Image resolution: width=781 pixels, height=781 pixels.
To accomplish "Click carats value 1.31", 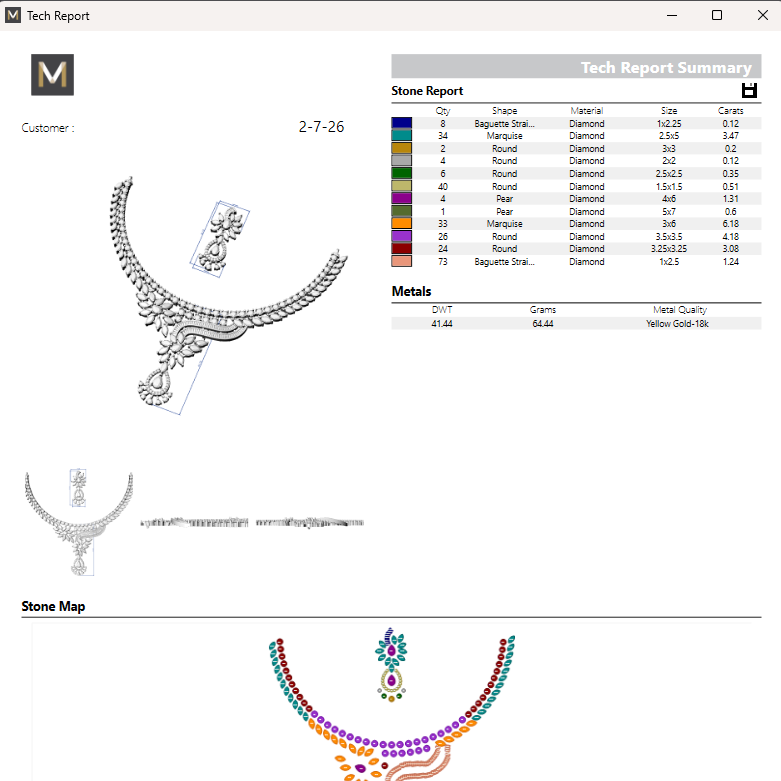I will [x=731, y=199].
